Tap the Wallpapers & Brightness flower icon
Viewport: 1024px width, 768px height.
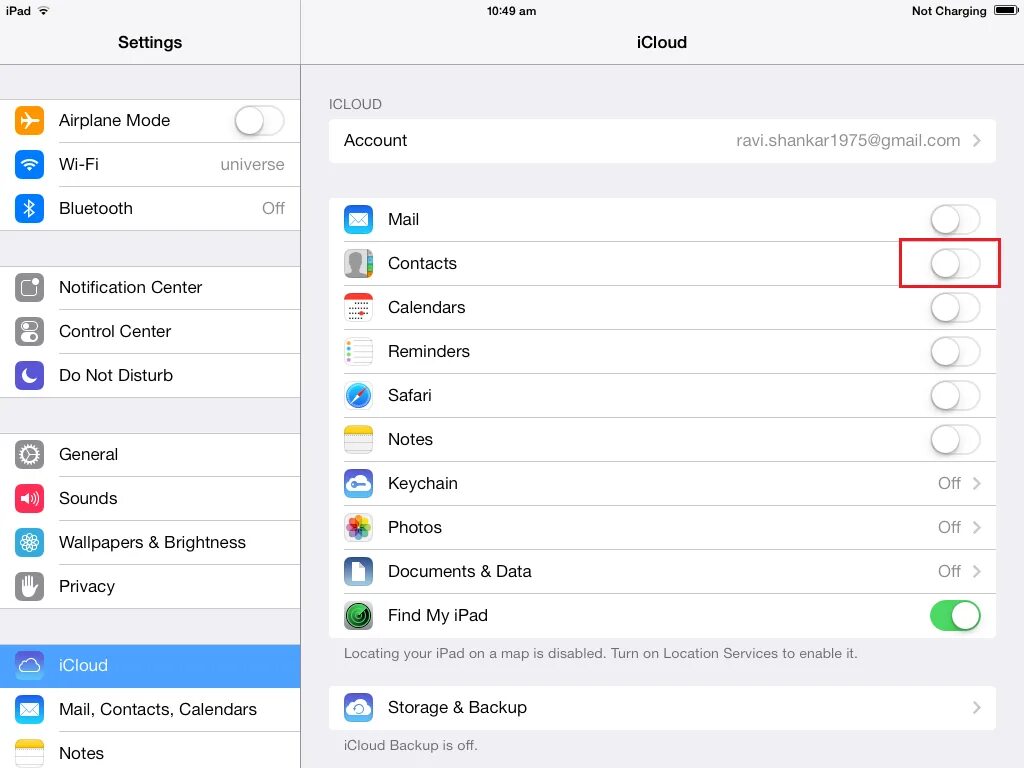click(29, 543)
